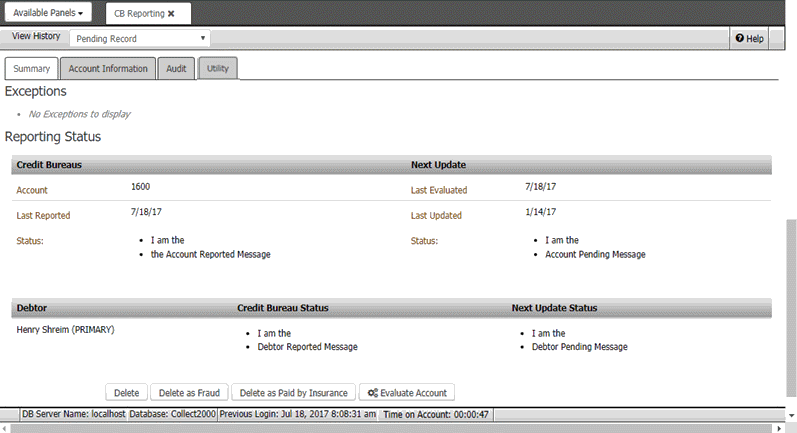Select the Utility tab
Image resolution: width=797 pixels, height=433 pixels.
tap(217, 69)
